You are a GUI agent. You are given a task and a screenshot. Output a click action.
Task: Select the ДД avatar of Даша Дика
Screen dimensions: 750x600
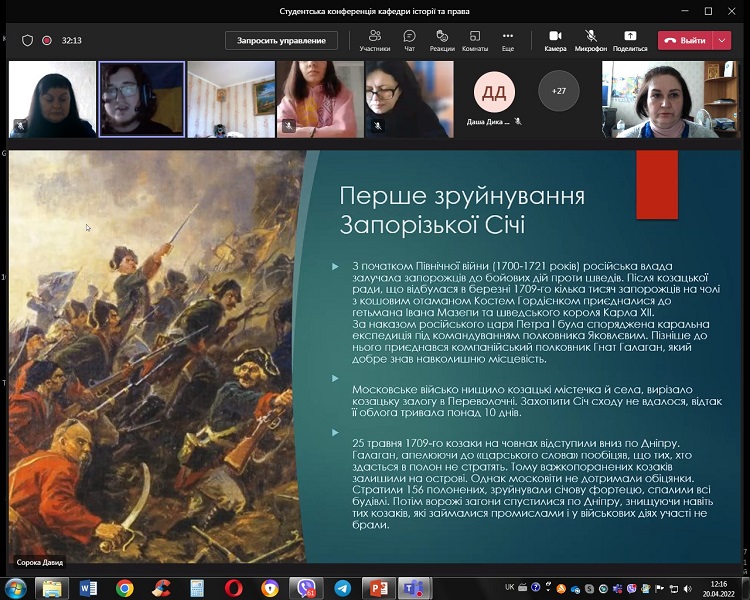pyautogui.click(x=494, y=92)
